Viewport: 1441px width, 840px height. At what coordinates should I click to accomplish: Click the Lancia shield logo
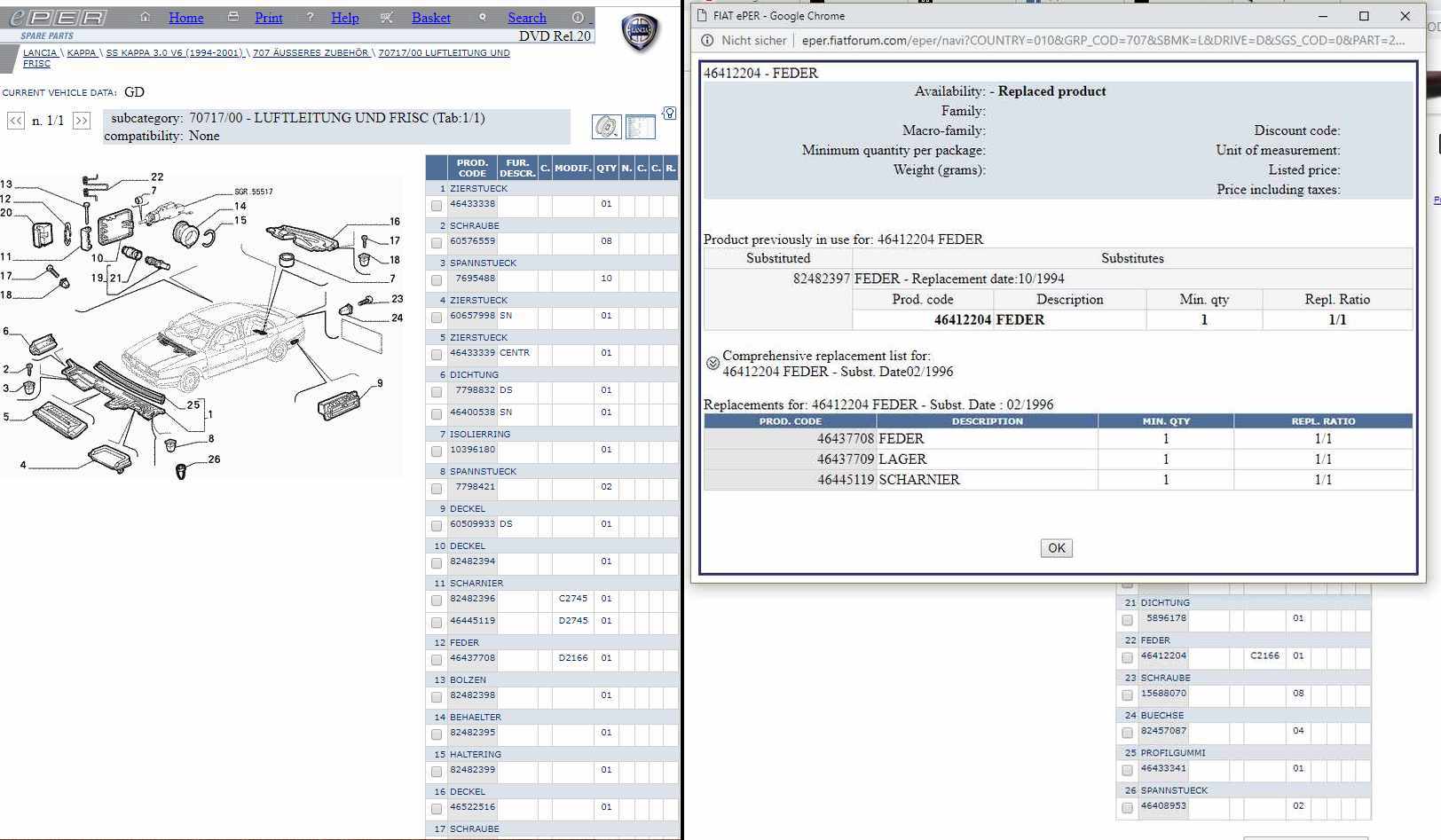click(640, 32)
